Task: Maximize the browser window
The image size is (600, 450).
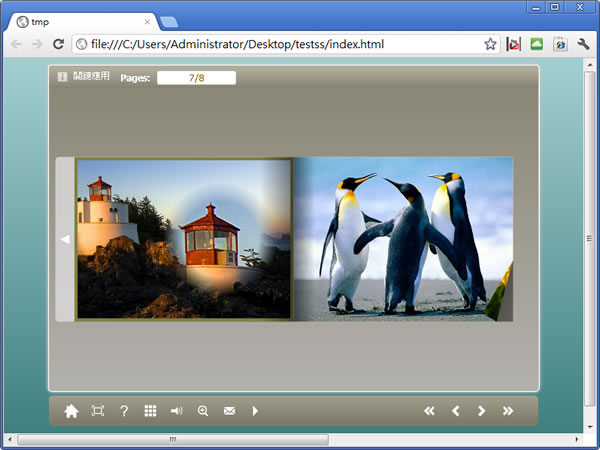Action: 555,7
